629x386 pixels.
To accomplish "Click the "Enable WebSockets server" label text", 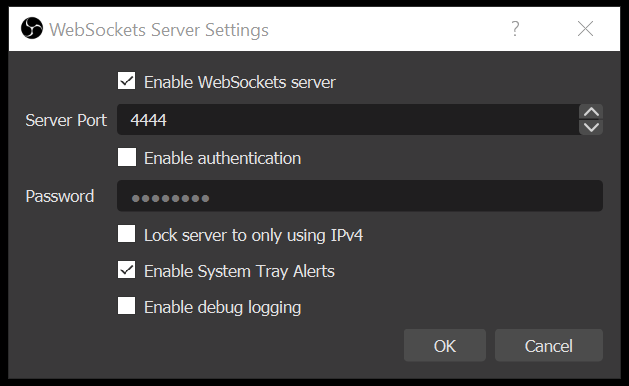I will (239, 82).
